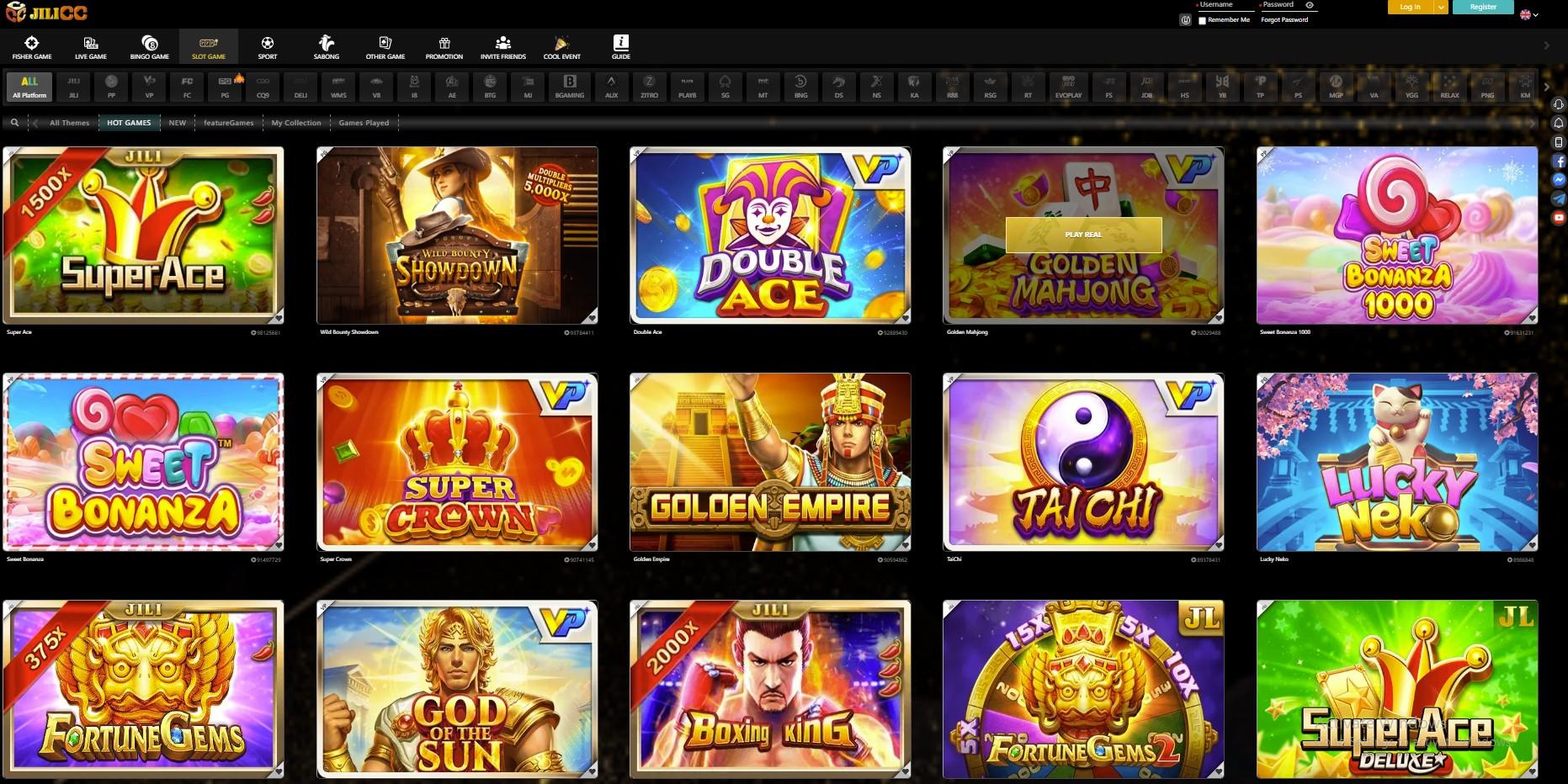
Task: Open the Sabong category
Action: pyautogui.click(x=327, y=47)
